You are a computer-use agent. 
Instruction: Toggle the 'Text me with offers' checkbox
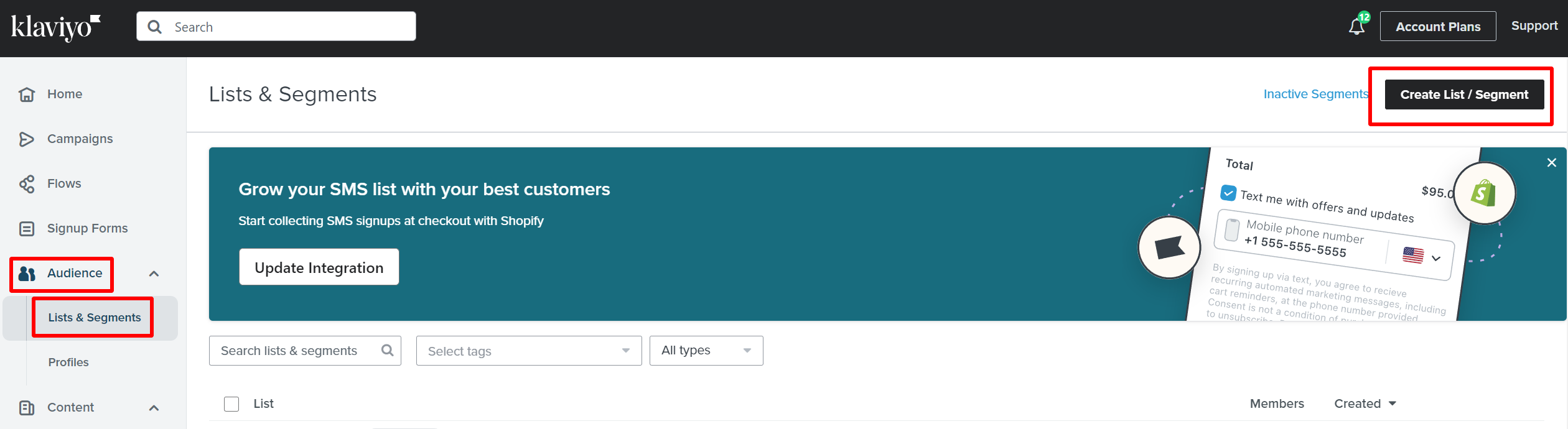tap(1228, 193)
